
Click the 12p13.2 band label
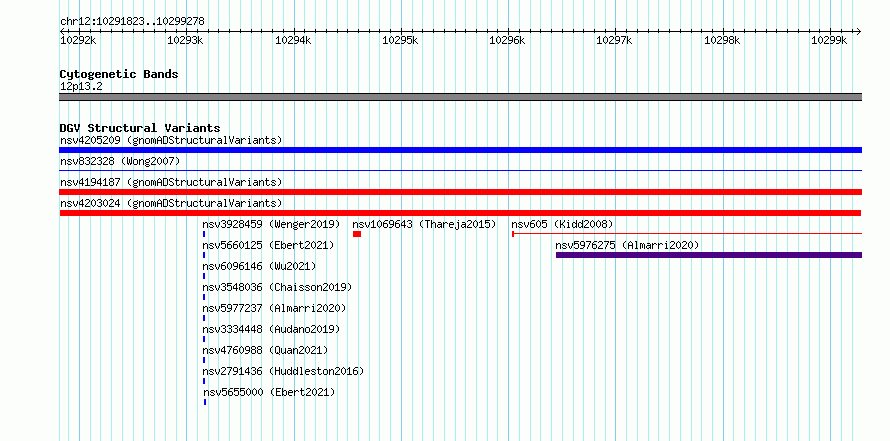tap(81, 86)
